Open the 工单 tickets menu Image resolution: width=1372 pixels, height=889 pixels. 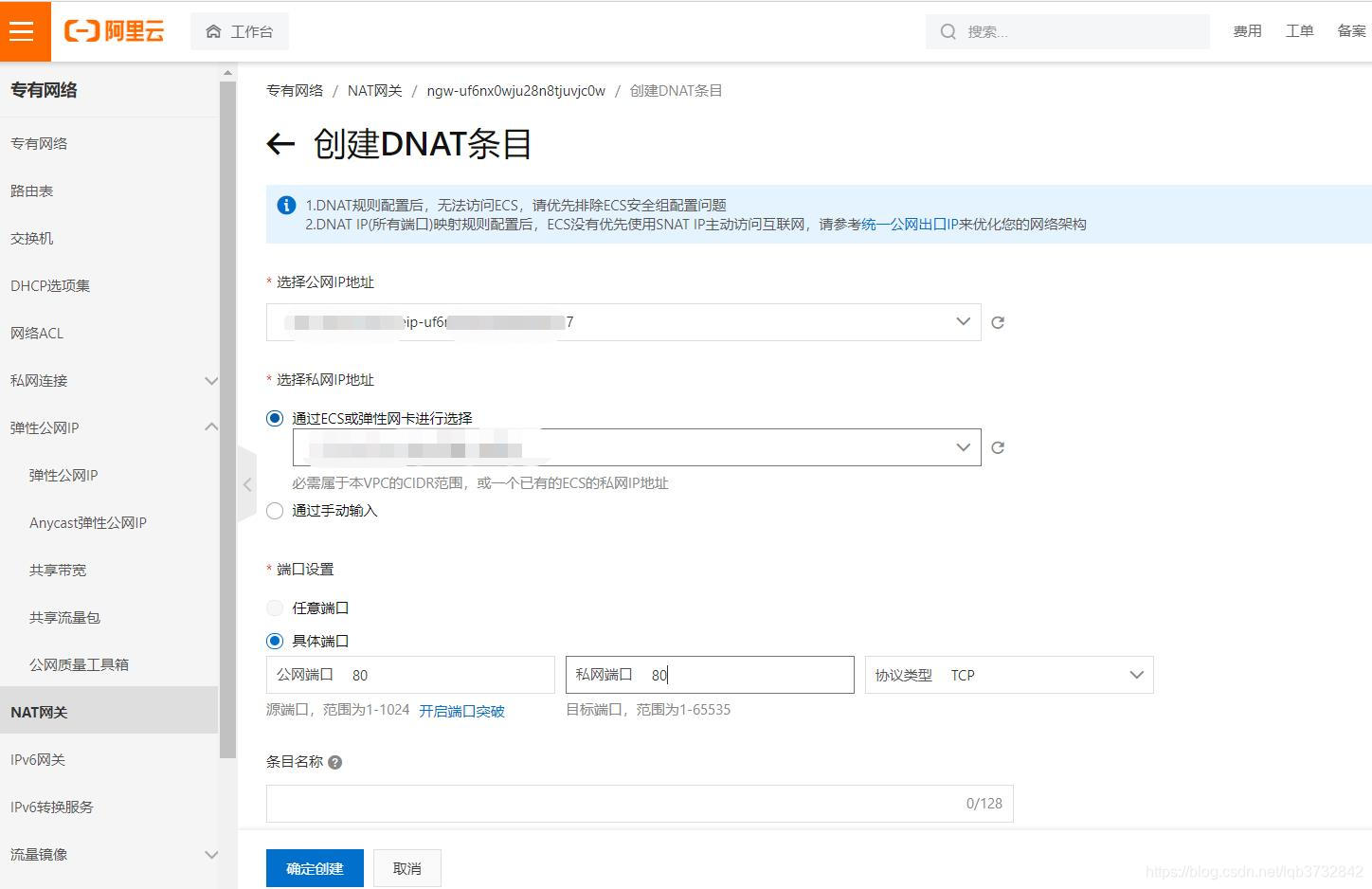coord(1299,31)
